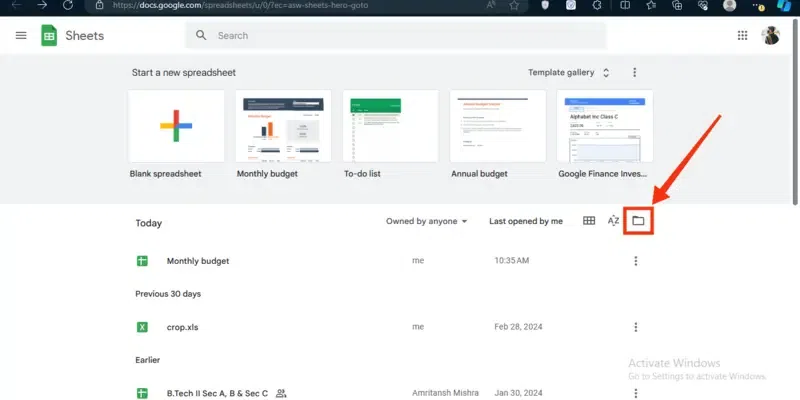
Task: Open the Google apps grid
Action: (742, 35)
